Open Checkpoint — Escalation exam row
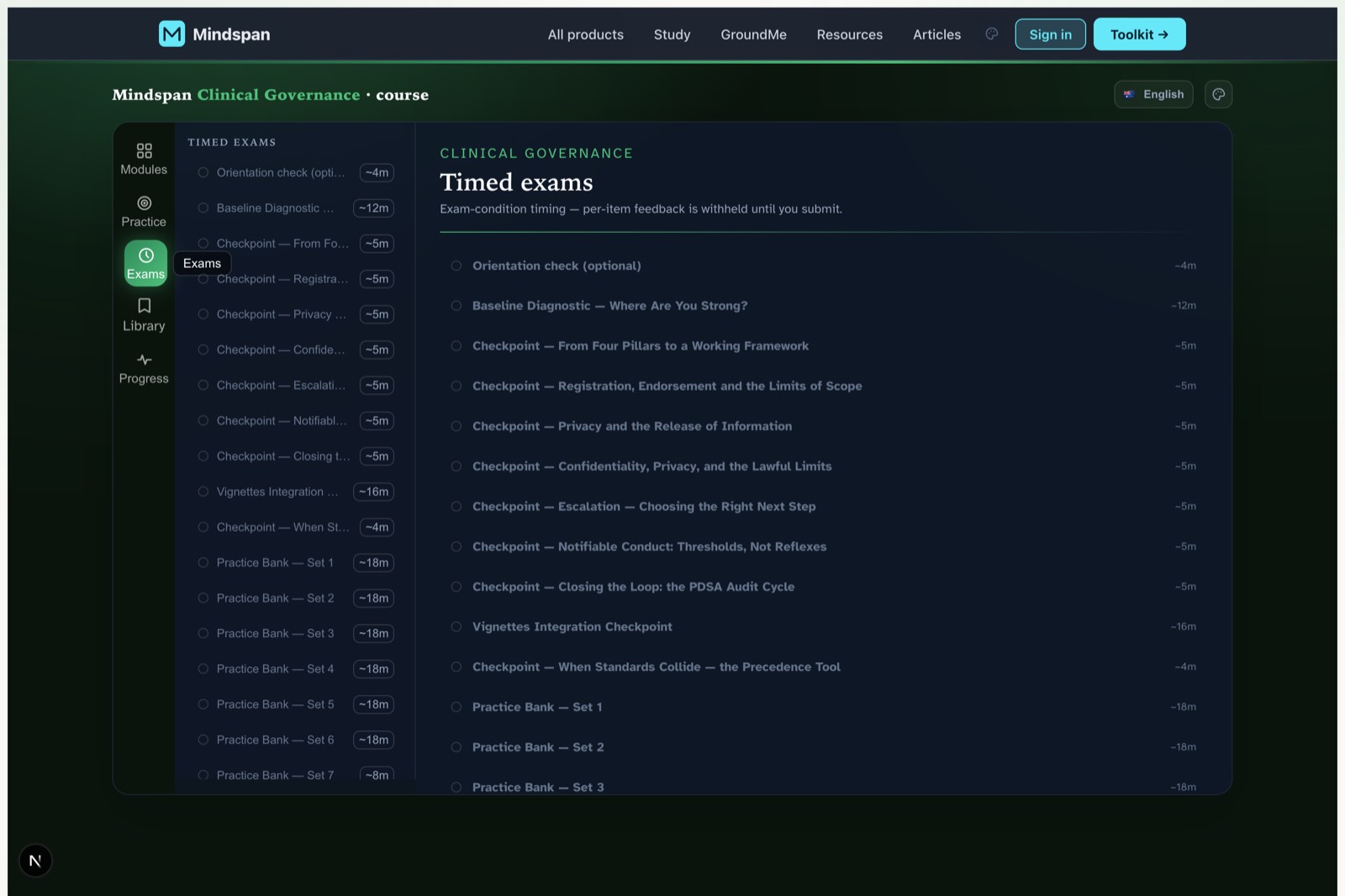The height and width of the screenshot is (896, 1345). pos(824,506)
